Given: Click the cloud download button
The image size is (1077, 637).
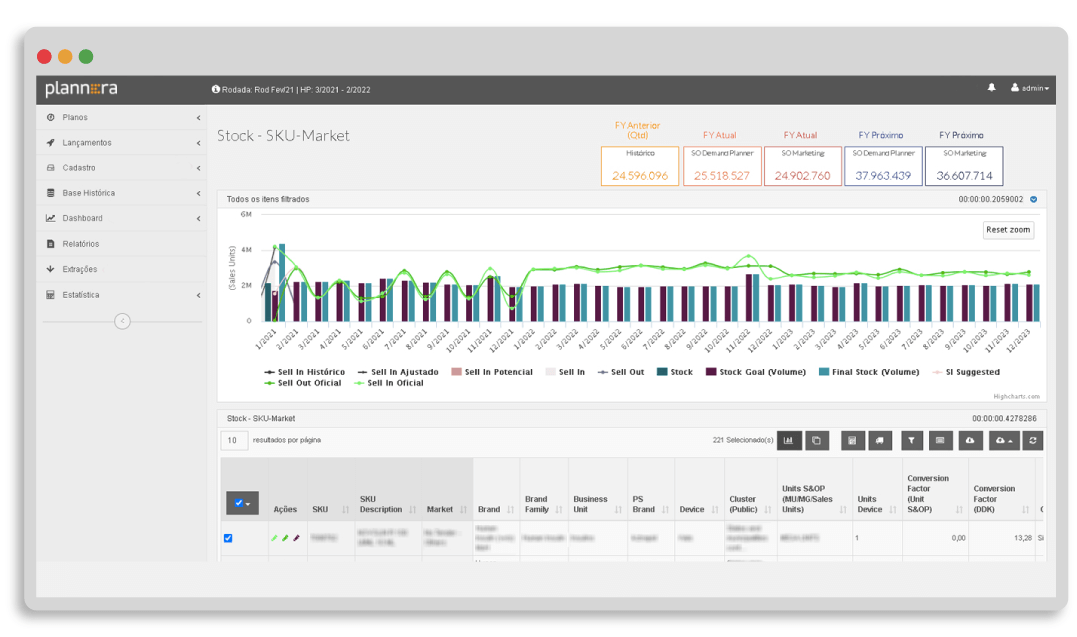Looking at the screenshot, I should coord(970,440).
